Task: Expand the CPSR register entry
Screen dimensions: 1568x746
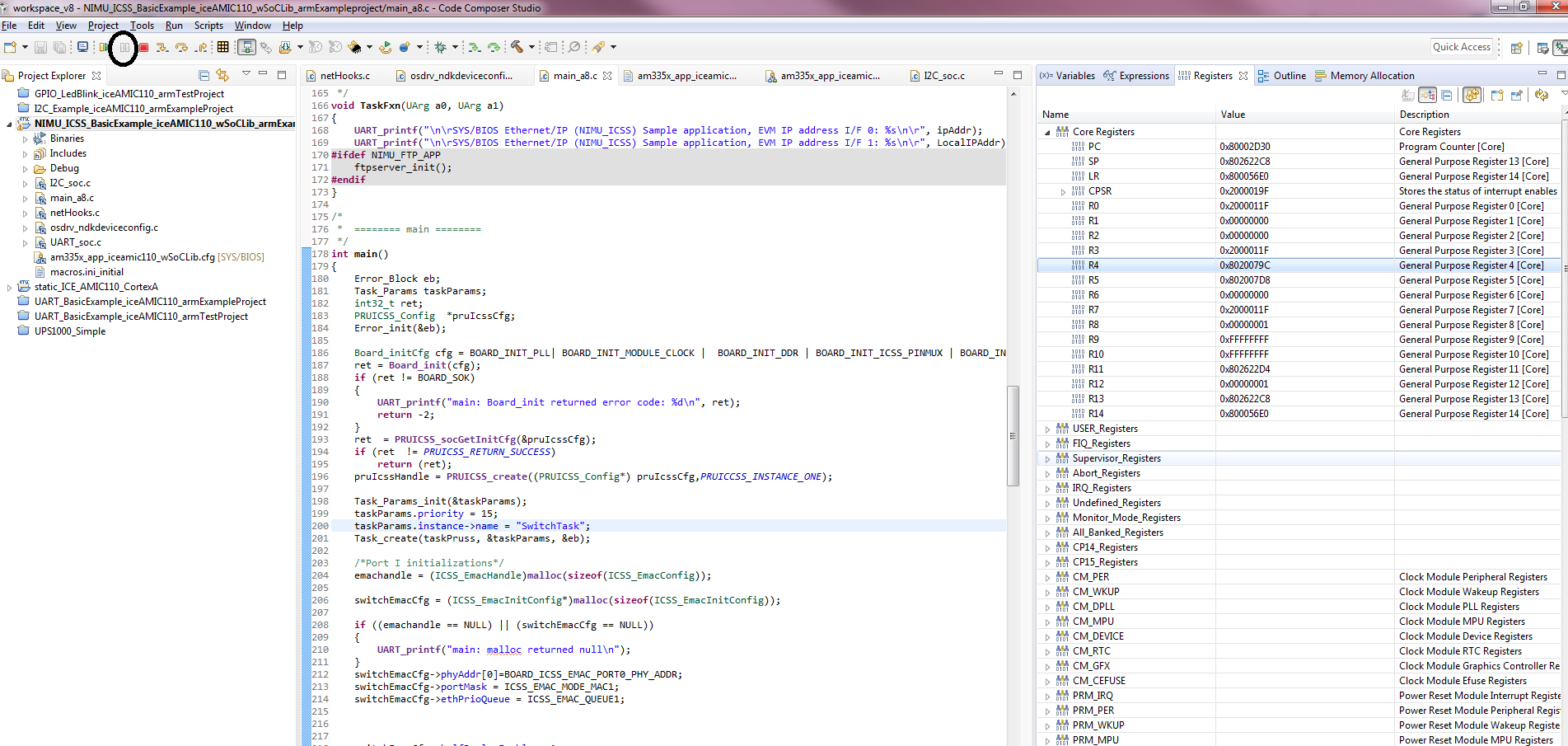Action: tap(1063, 191)
